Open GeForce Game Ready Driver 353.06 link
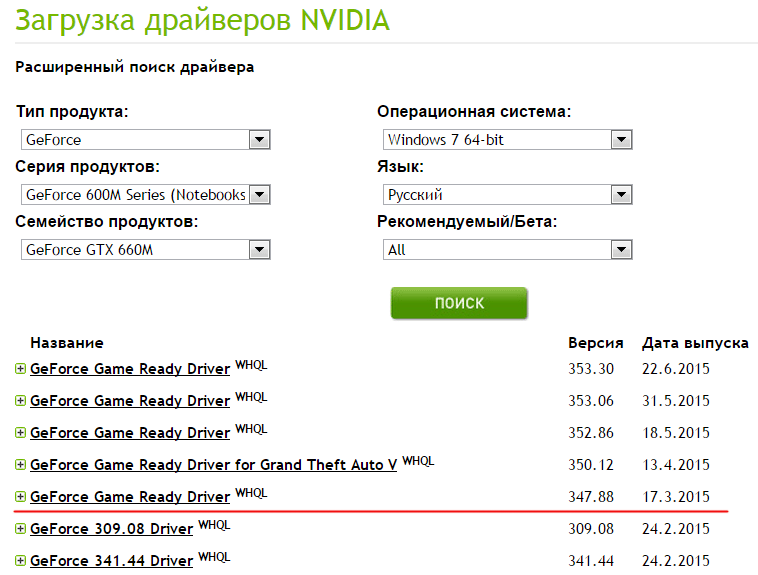758x575 pixels. point(130,401)
